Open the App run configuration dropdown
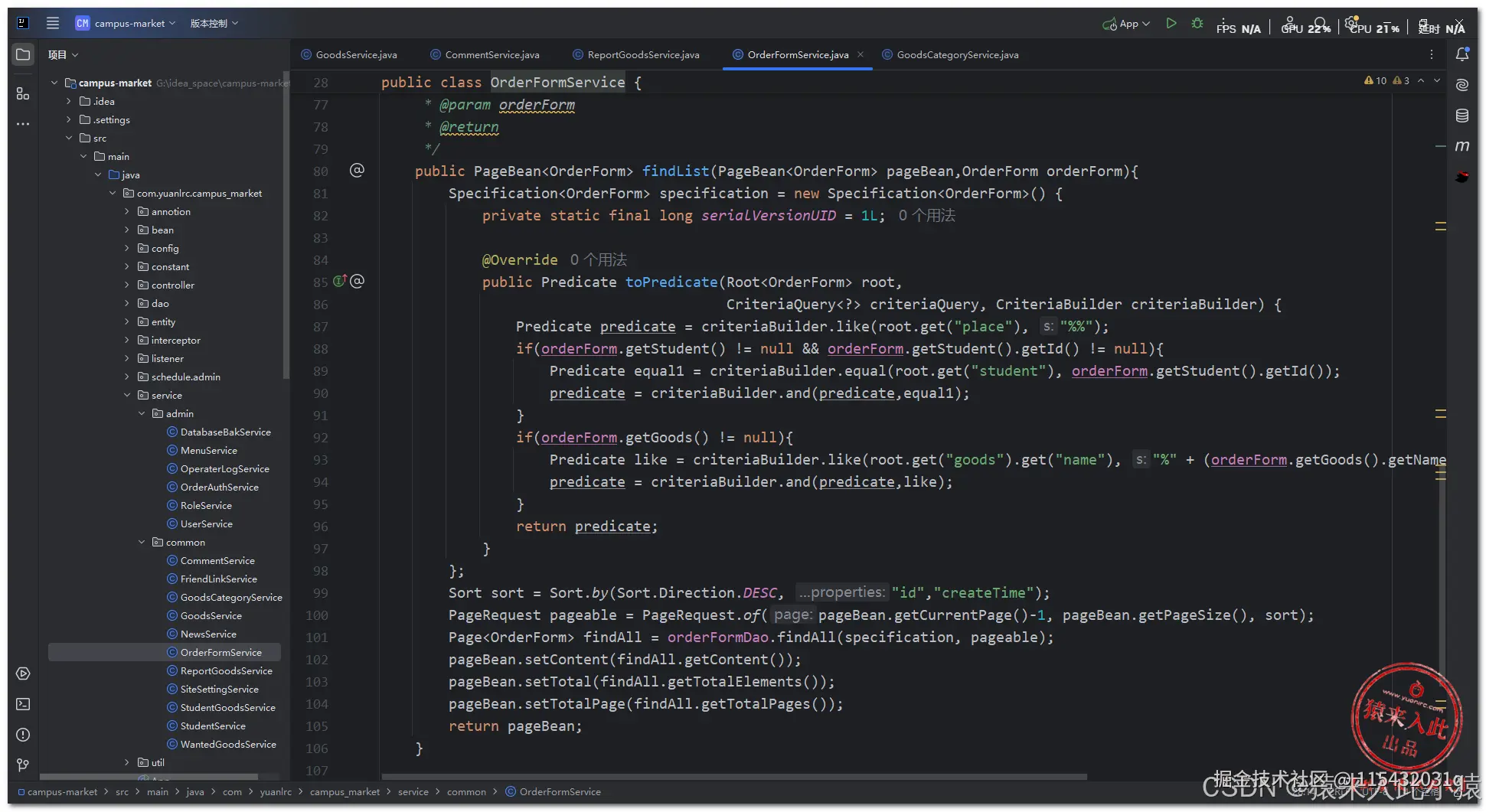1486x812 pixels. click(x=1126, y=24)
